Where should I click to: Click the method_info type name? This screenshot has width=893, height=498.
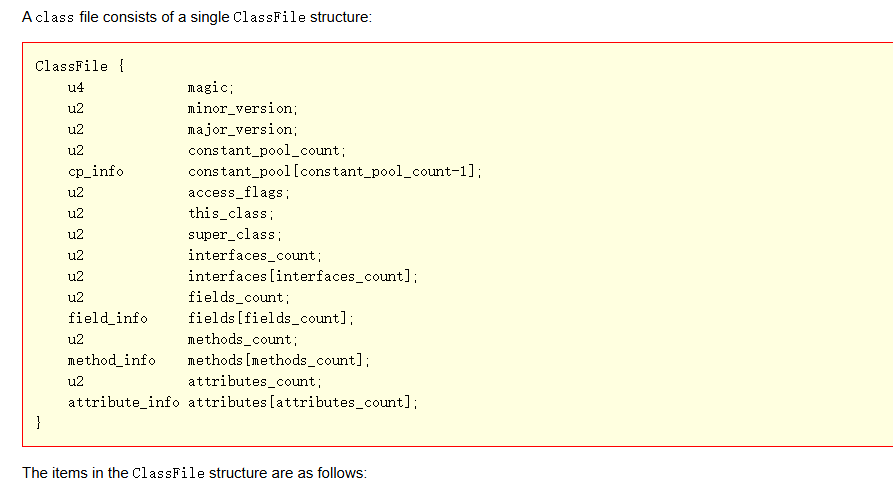point(112,361)
